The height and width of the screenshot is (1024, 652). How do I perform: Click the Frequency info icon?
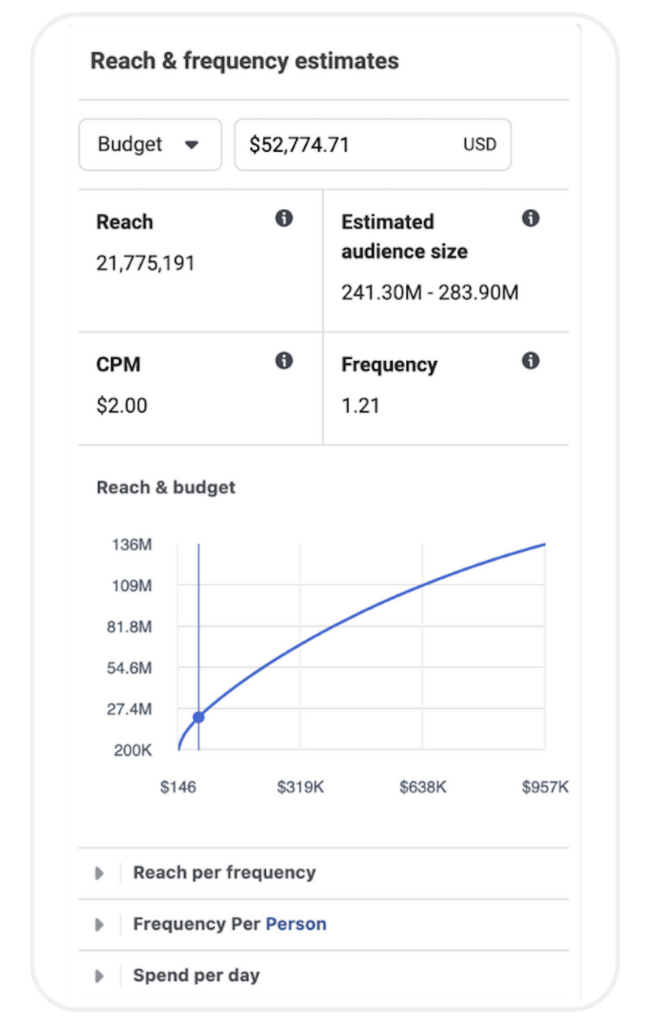(x=530, y=360)
